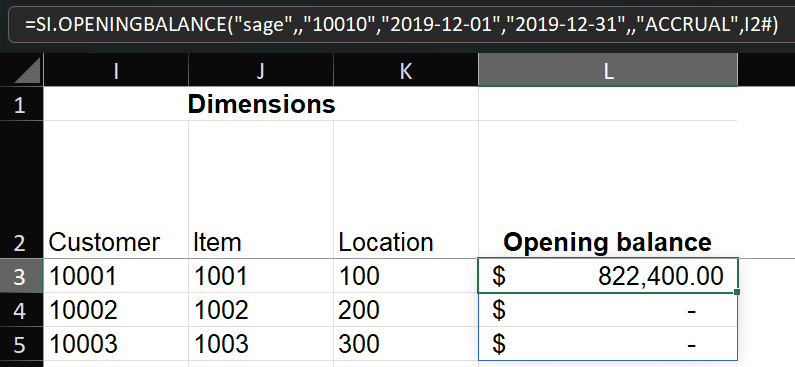This screenshot has height=367, width=795.
Task: Select row 4 header
Action: (x=21, y=310)
